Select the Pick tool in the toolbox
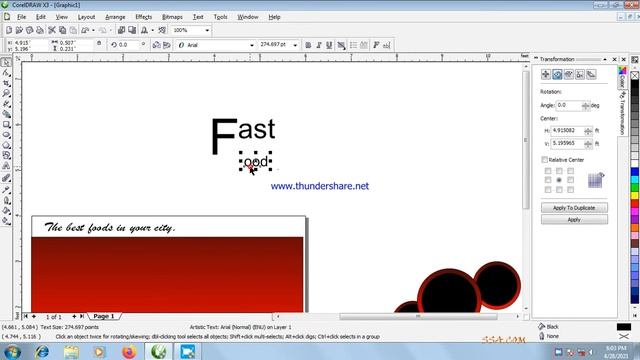The width and height of the screenshot is (640, 360). pos(6,62)
